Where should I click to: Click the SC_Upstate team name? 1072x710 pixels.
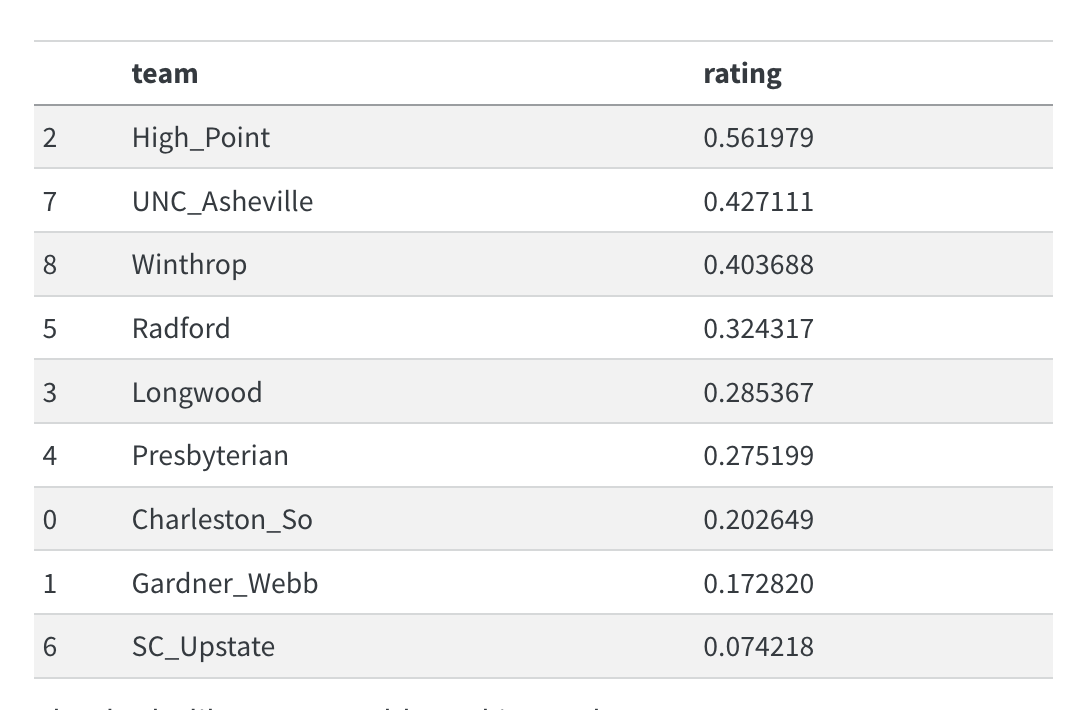click(203, 647)
